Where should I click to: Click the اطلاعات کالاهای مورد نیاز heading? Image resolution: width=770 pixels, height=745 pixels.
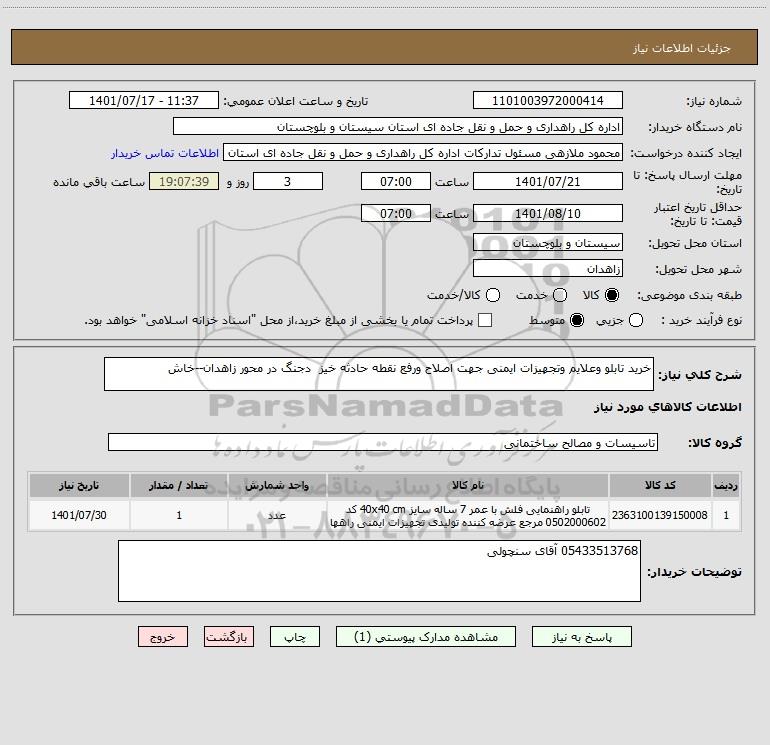(x=667, y=407)
